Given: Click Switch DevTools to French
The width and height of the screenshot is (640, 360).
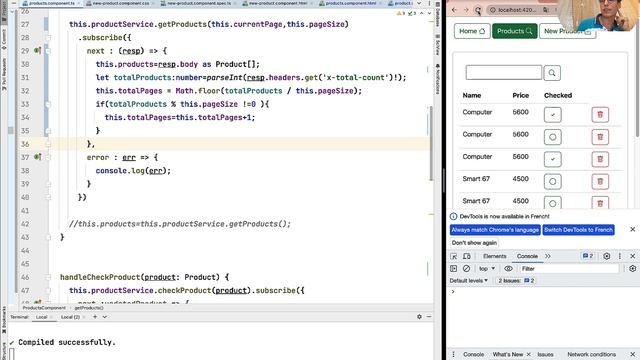Looking at the screenshot, I should click(x=578, y=230).
